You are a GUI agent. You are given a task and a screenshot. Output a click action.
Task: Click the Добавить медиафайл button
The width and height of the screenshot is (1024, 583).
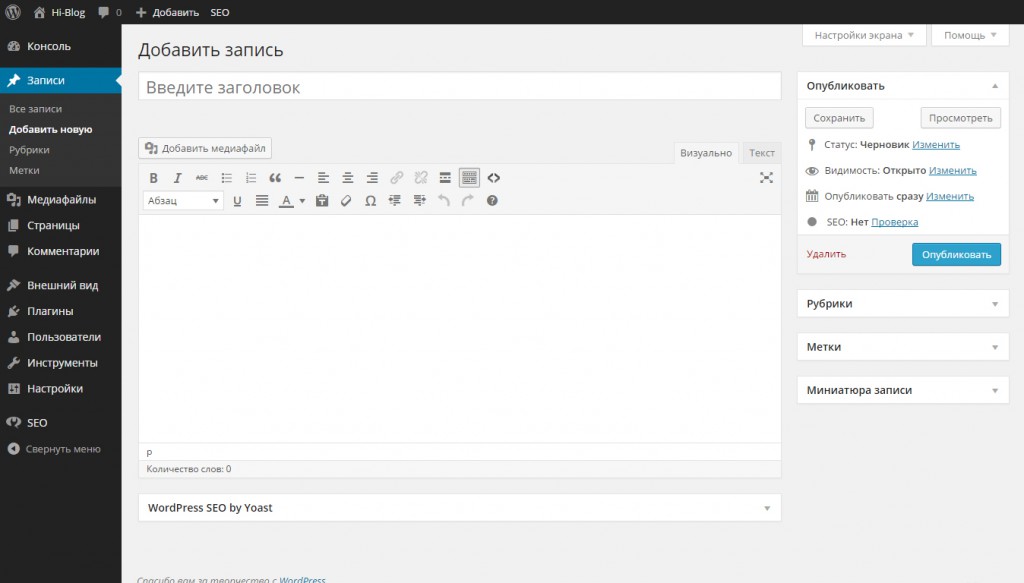[205, 148]
